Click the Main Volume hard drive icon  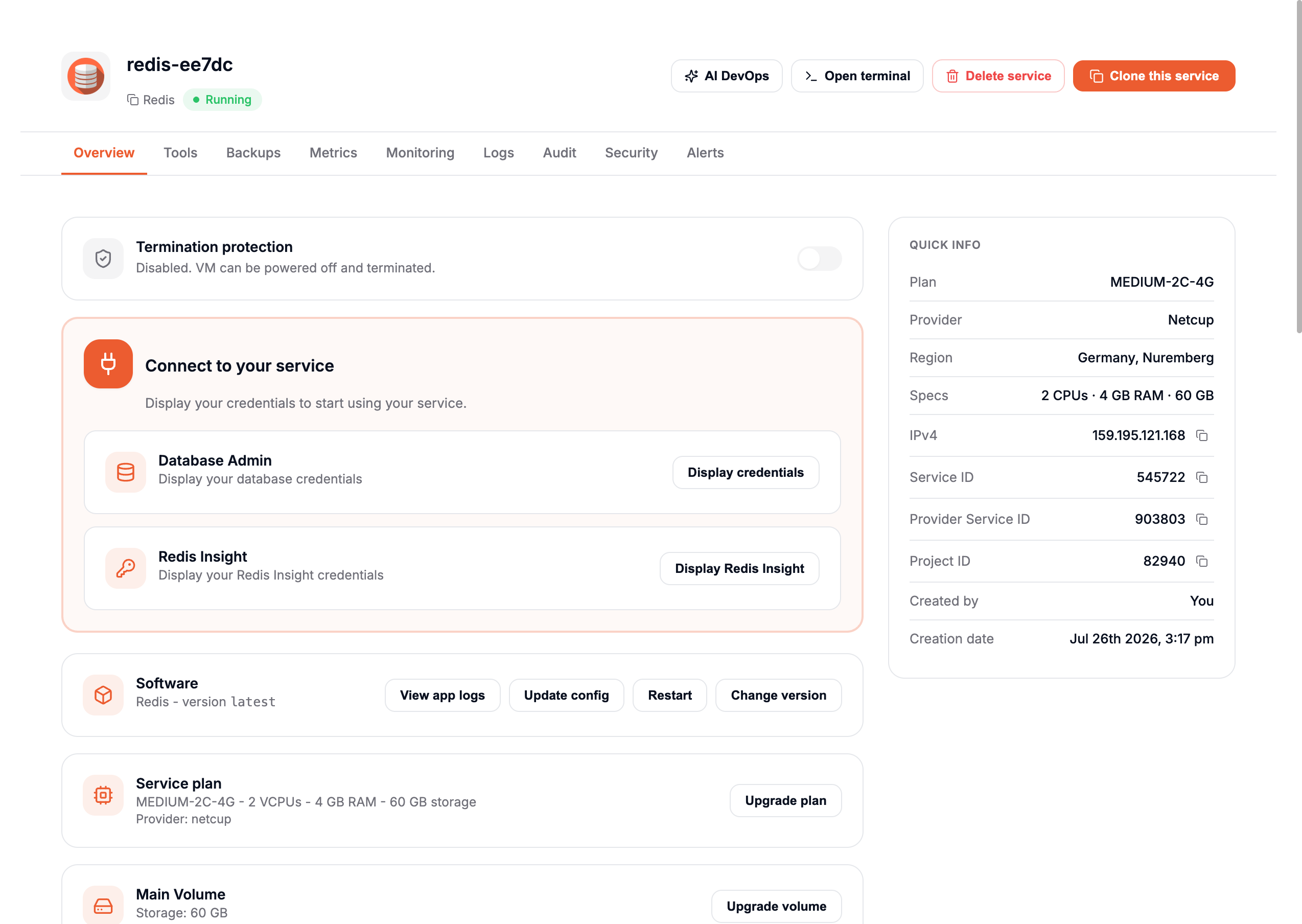tap(103, 905)
